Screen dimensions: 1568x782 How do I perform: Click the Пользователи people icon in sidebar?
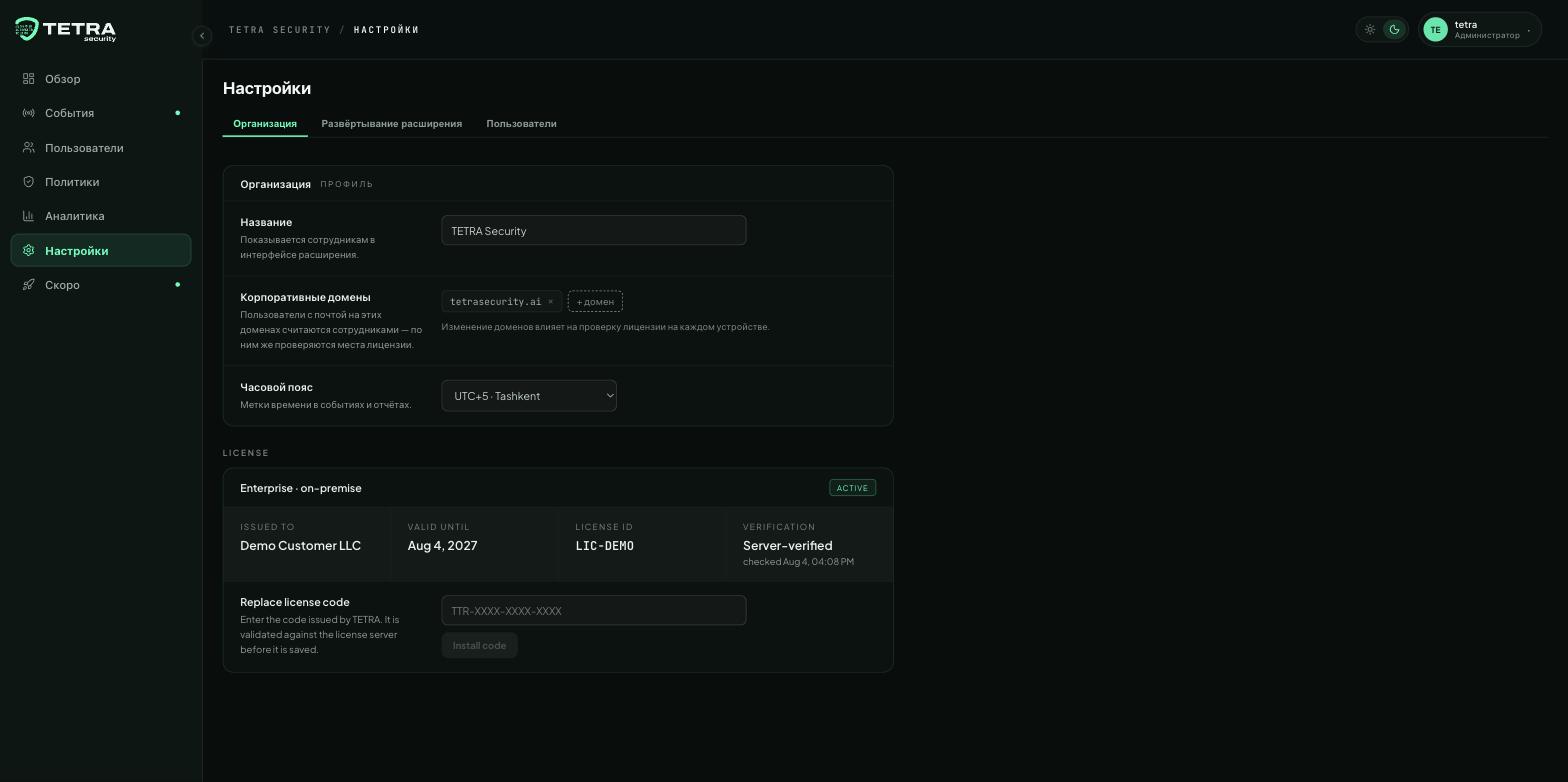tap(29, 148)
